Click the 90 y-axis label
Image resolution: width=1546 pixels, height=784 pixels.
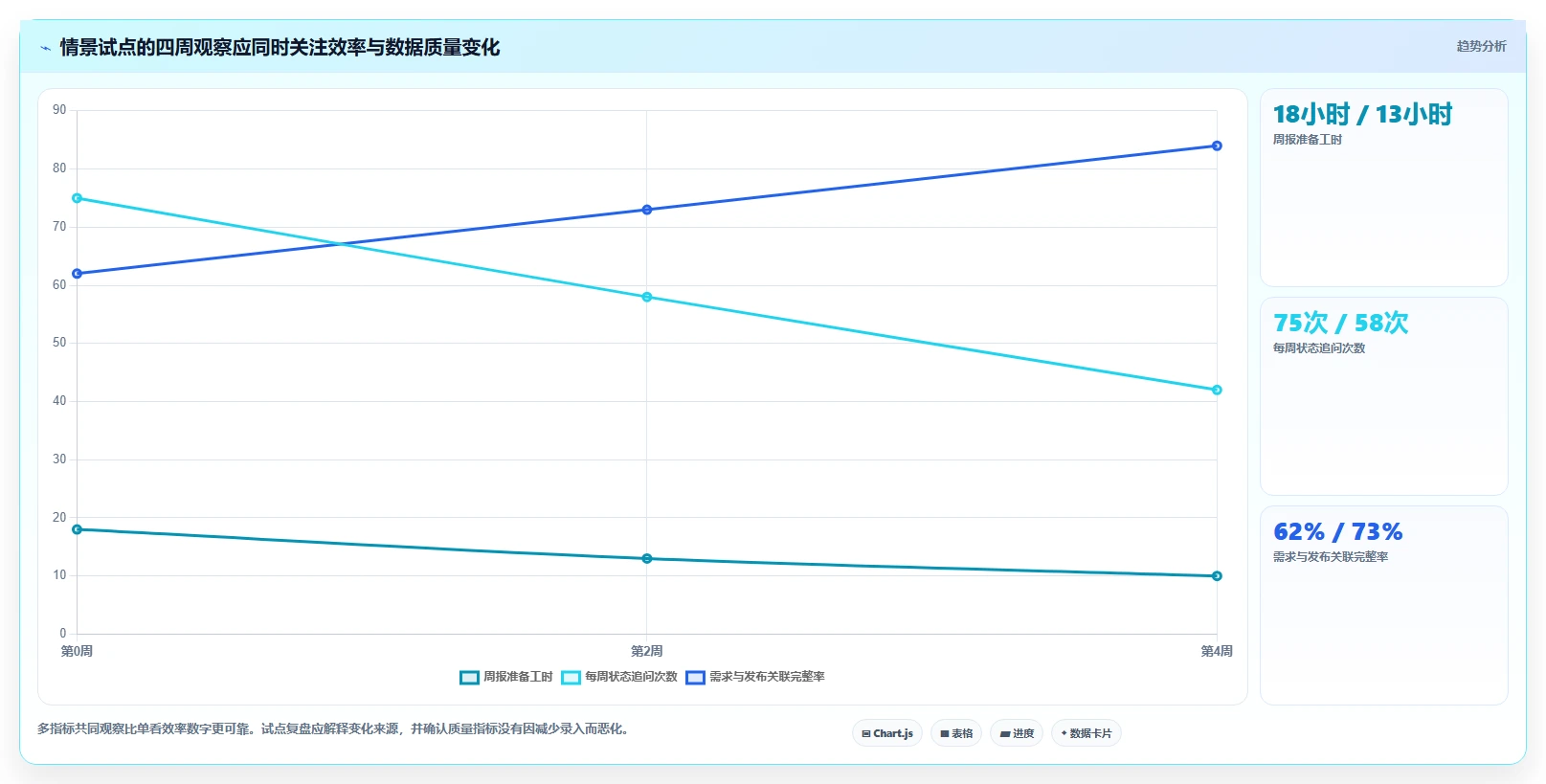(x=59, y=110)
